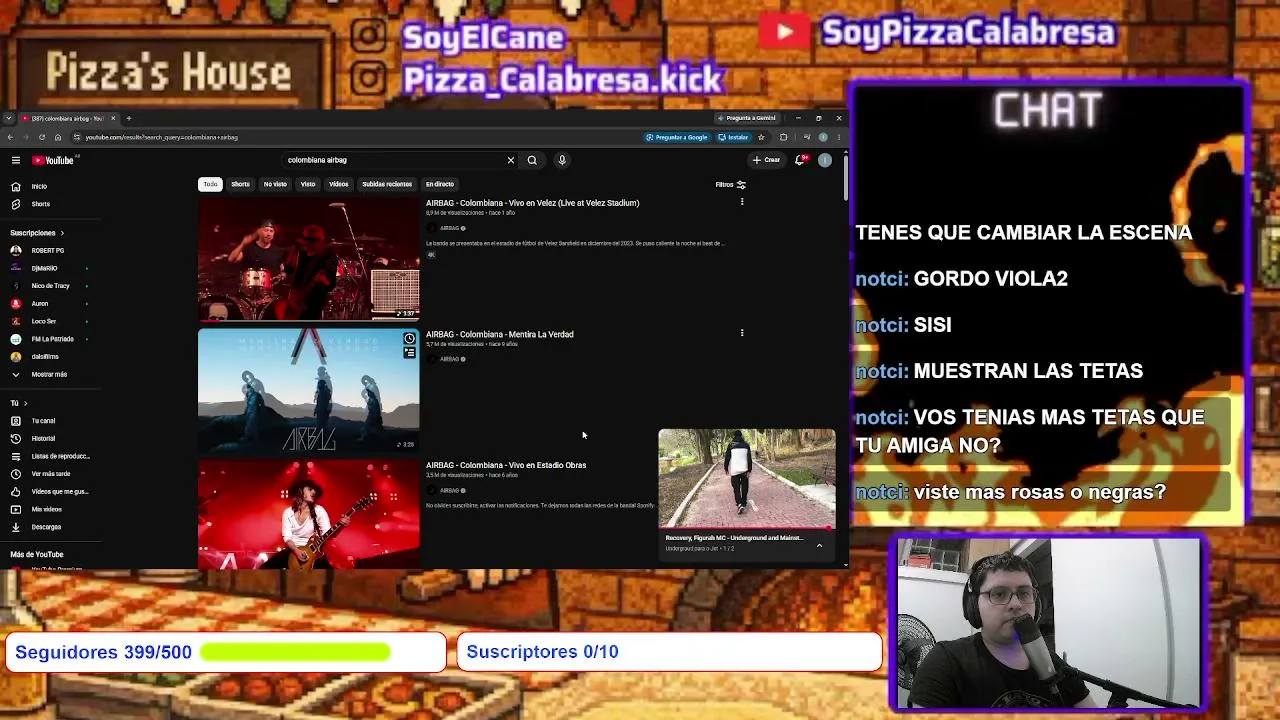Open Mis vídeos in the sidebar
The image size is (1280, 720).
point(46,509)
